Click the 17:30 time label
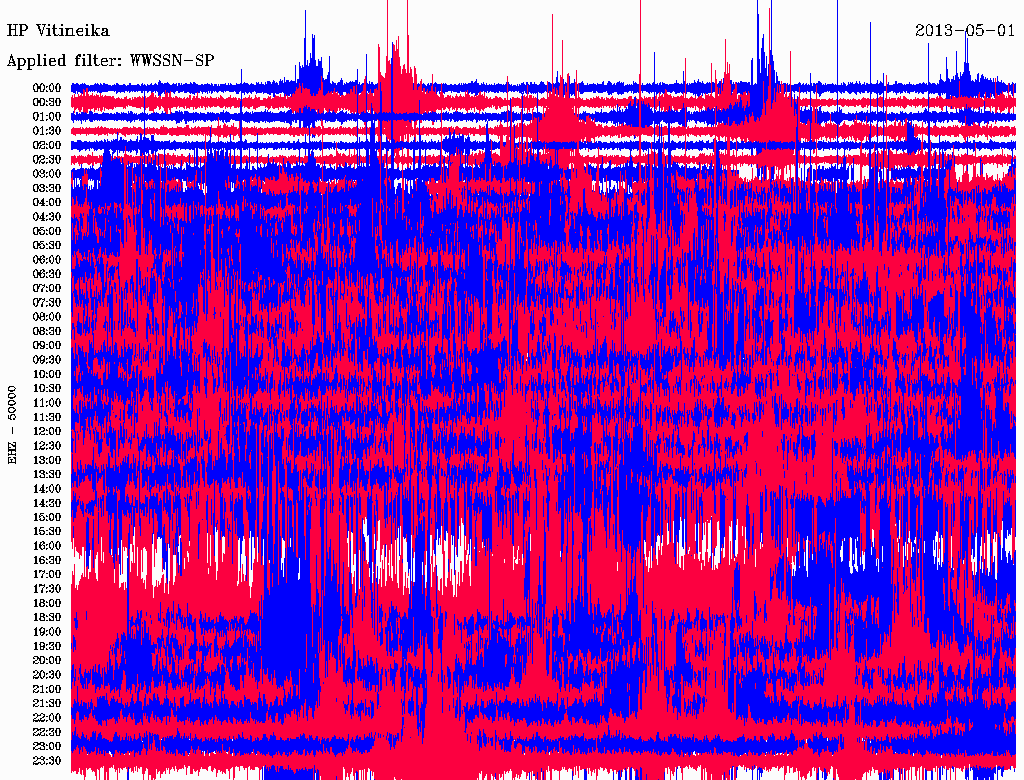This screenshot has width=1024, height=780. click(47, 589)
